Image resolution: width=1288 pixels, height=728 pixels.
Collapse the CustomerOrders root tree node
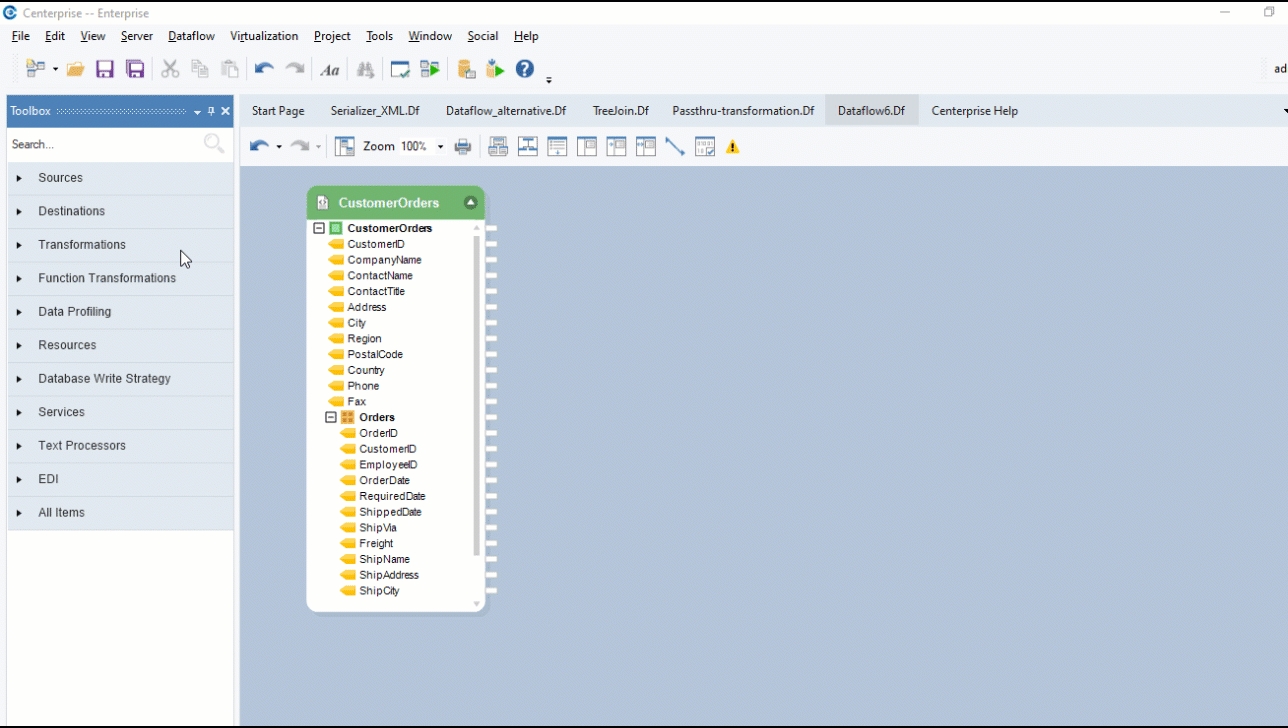click(319, 228)
